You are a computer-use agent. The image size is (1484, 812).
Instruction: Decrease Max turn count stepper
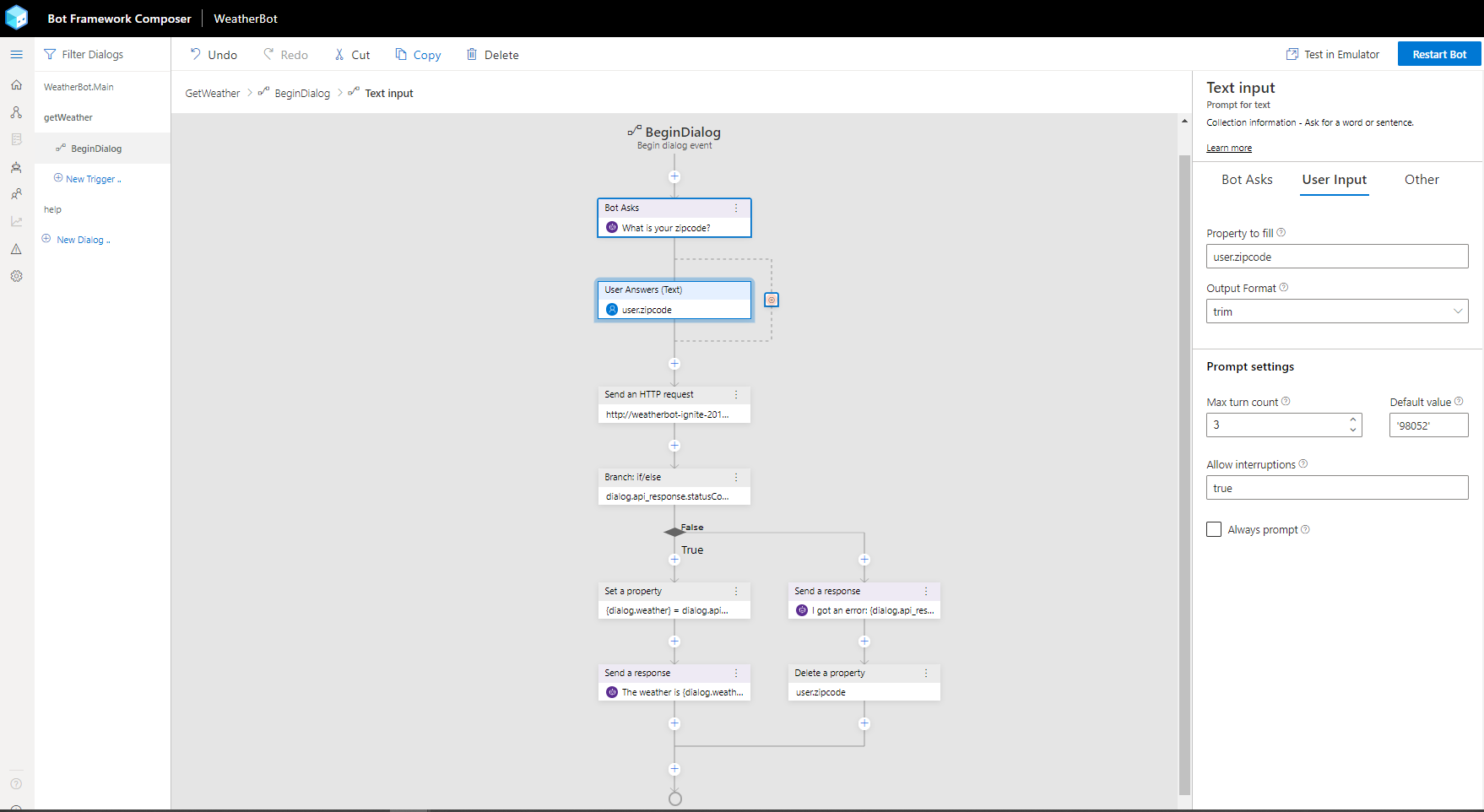pyautogui.click(x=1353, y=430)
